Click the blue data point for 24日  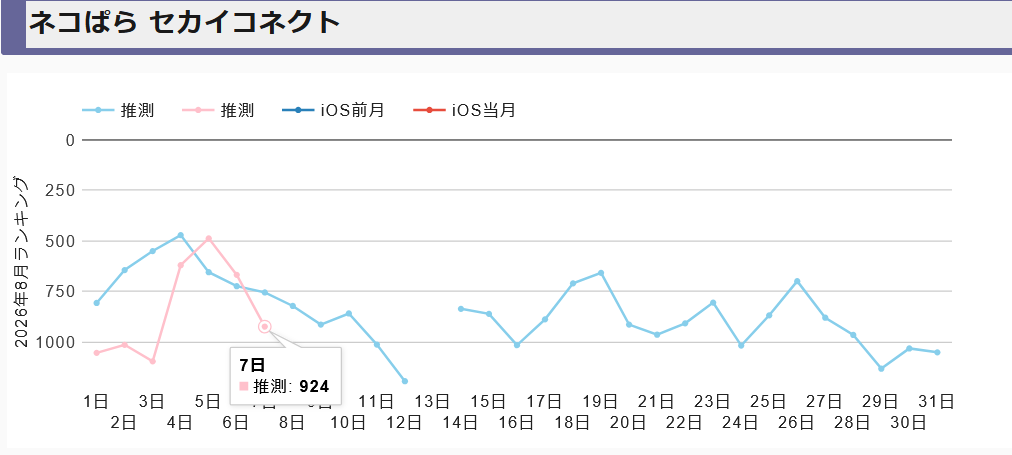click(x=742, y=346)
